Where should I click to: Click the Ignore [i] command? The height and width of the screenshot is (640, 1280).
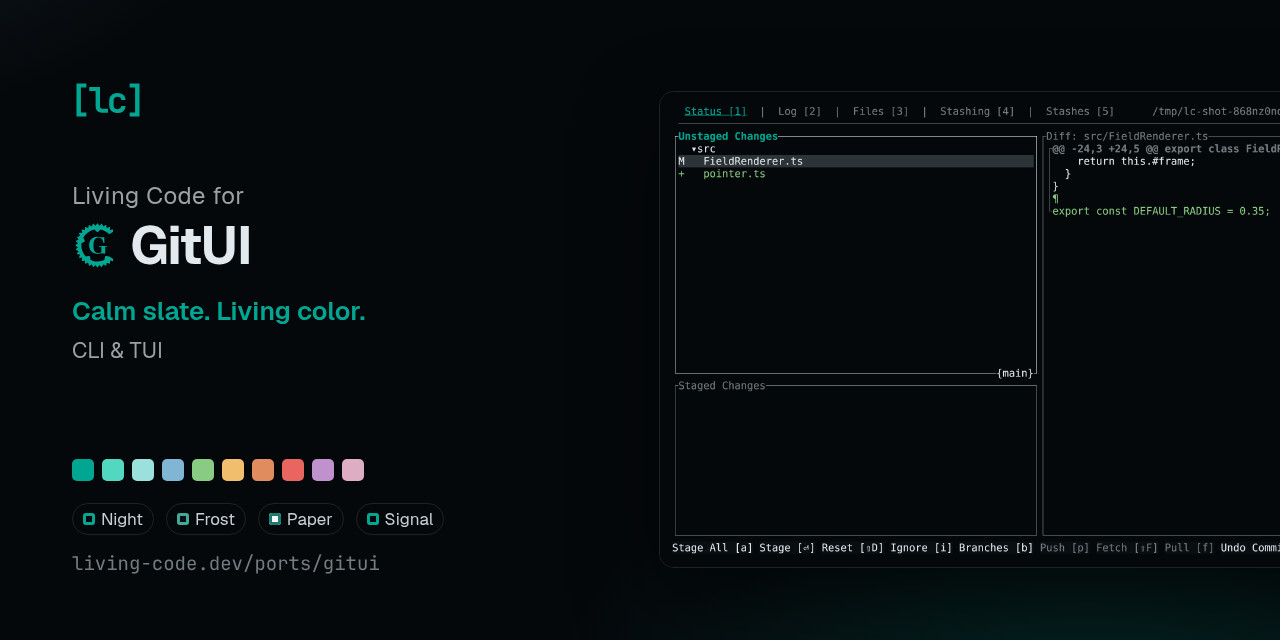[x=922, y=548]
